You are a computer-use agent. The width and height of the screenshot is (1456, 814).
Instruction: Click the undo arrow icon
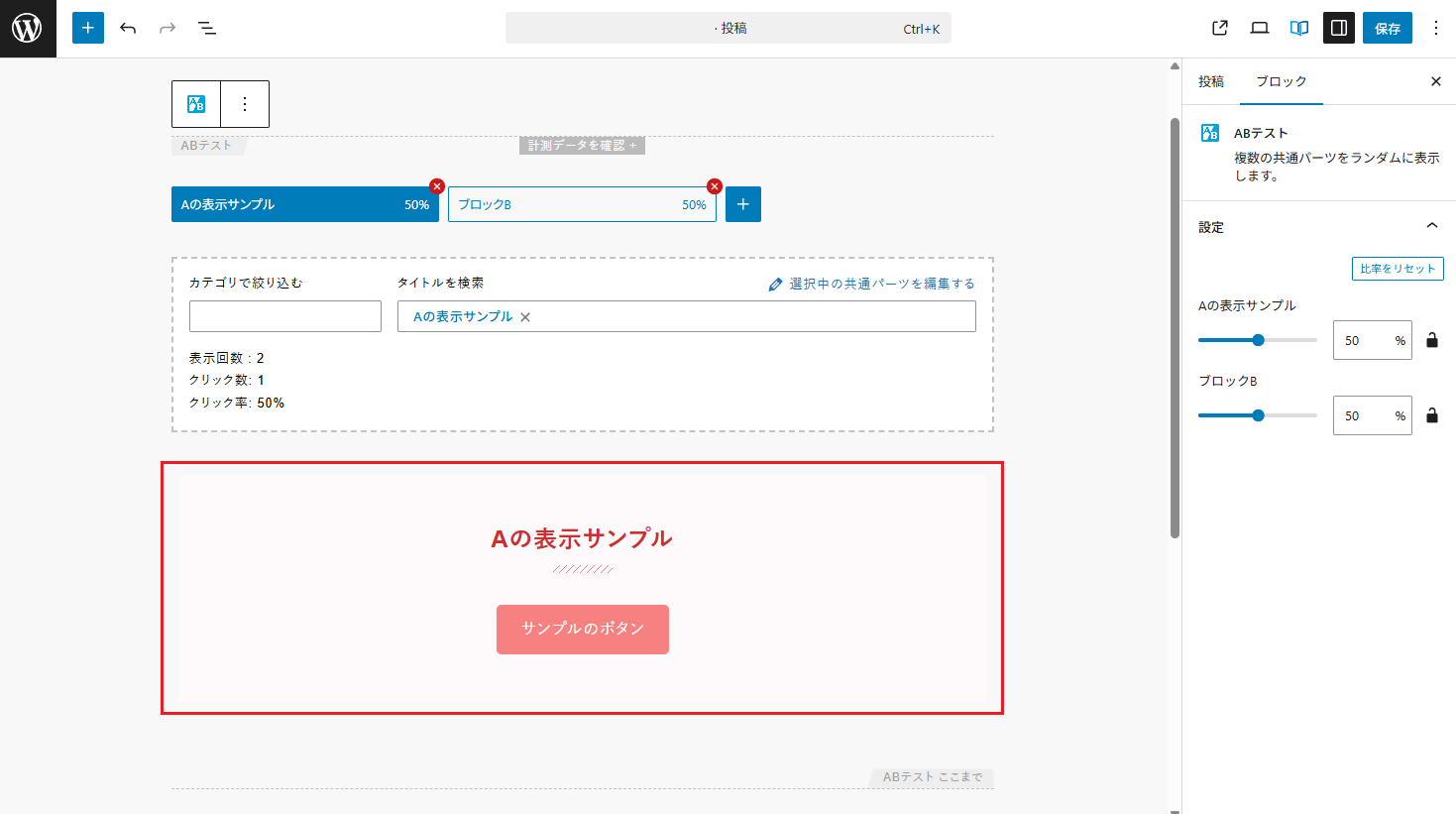tap(128, 28)
